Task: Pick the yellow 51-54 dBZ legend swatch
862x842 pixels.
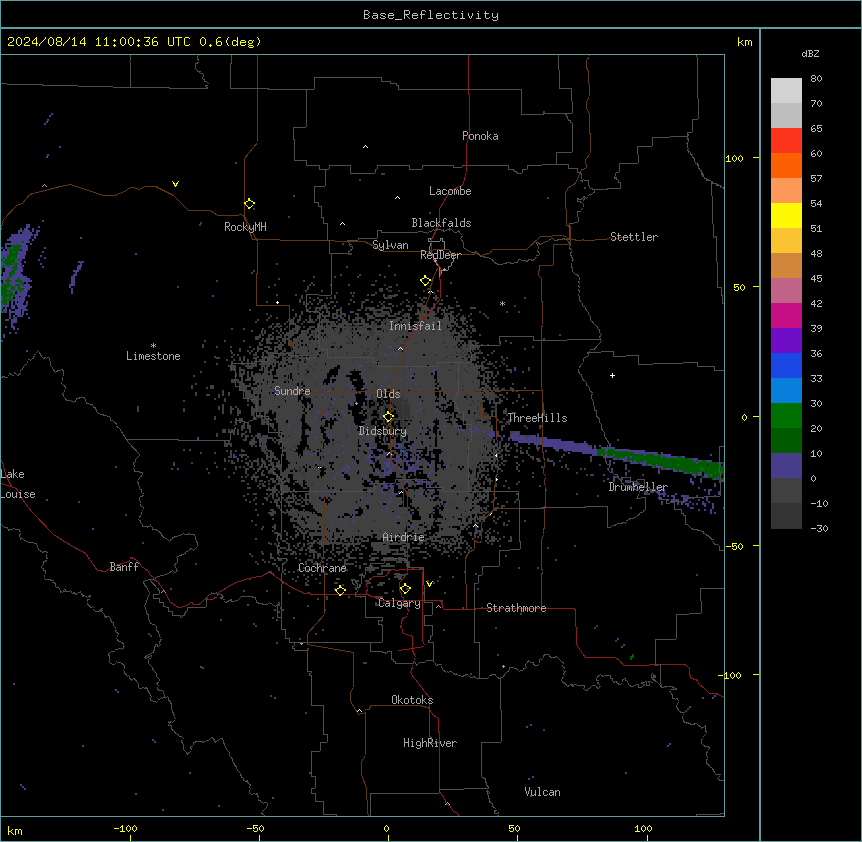Action: [x=786, y=215]
